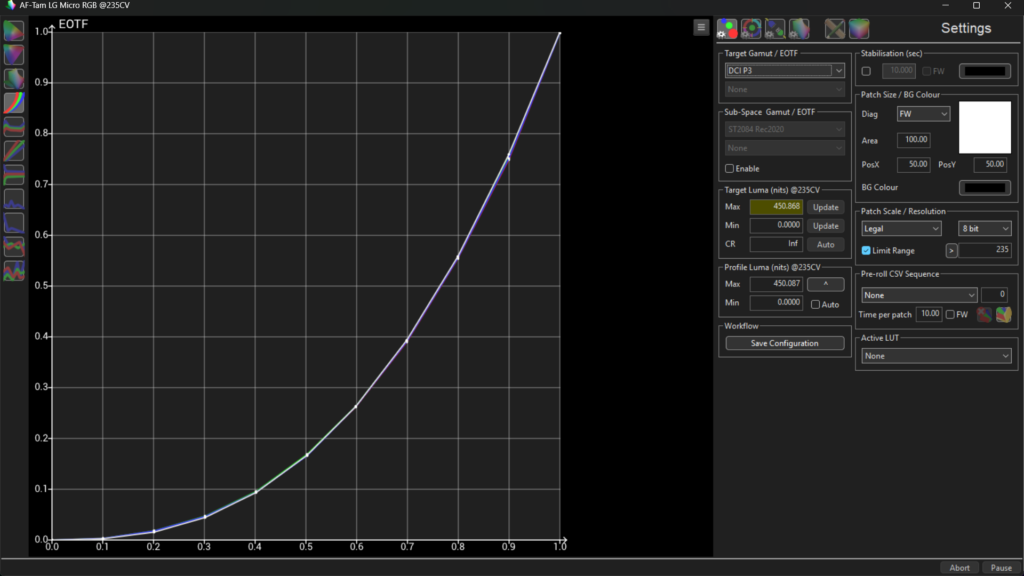The width and height of the screenshot is (1024, 576).
Task: Click Save Configuration button
Action: click(x=784, y=344)
